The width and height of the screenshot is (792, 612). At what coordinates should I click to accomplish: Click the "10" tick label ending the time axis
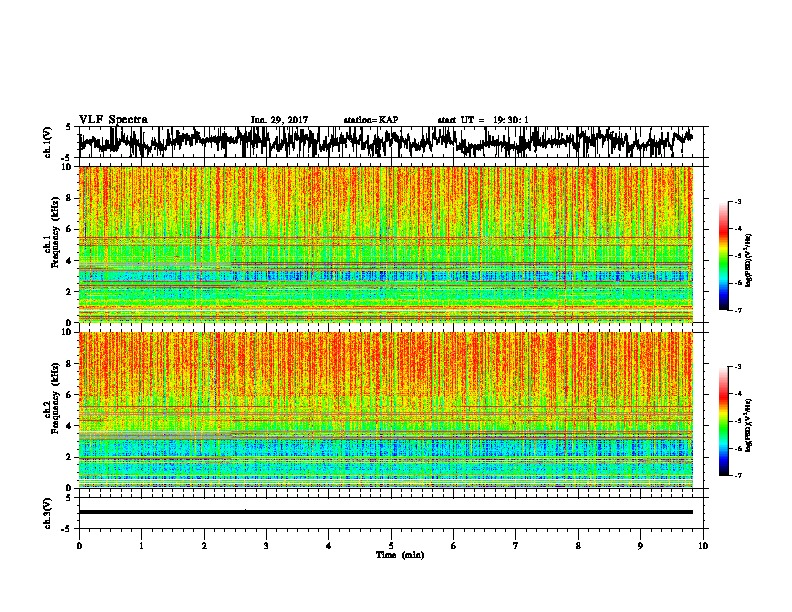(703, 546)
